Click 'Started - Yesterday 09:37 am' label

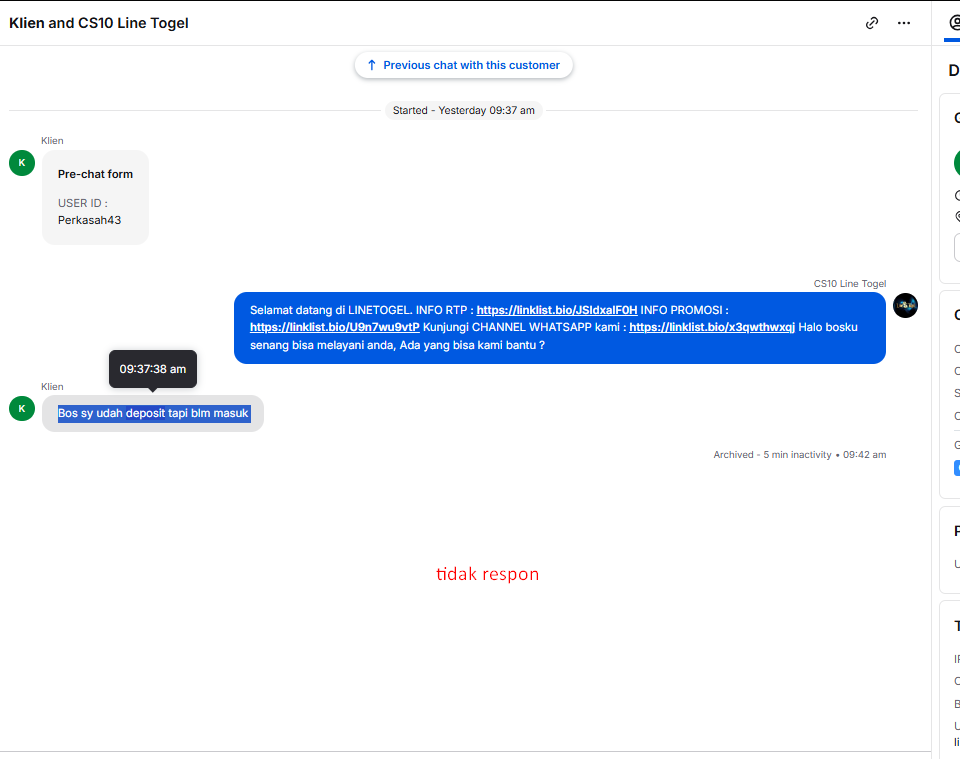point(463,111)
